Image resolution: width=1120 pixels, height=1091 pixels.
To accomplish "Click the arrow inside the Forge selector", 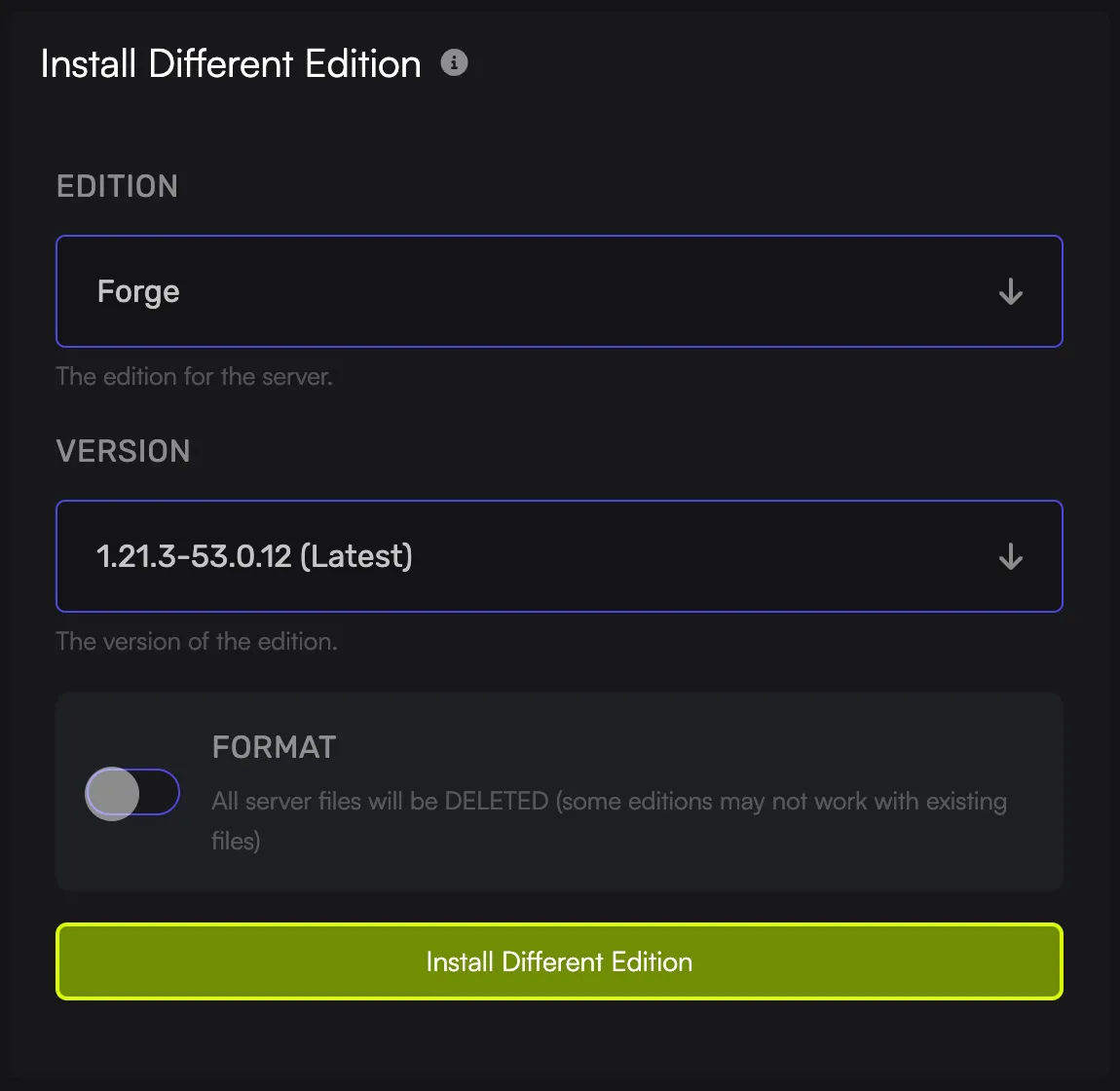I will pyautogui.click(x=1010, y=291).
